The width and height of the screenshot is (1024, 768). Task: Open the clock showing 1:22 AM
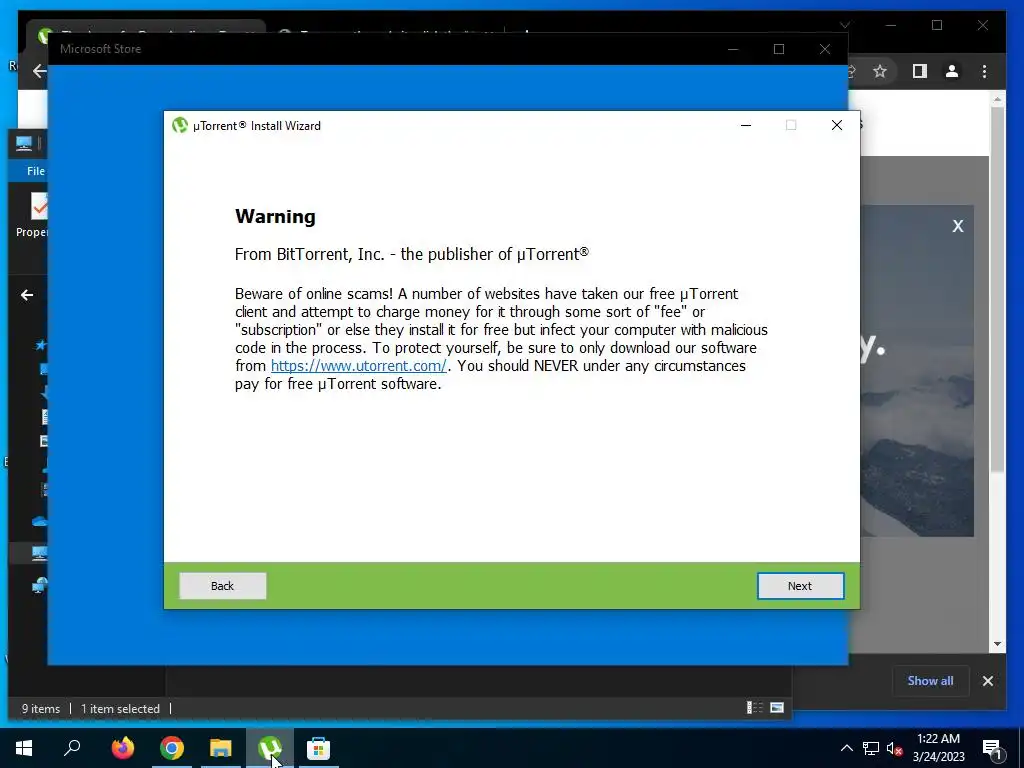pos(938,748)
